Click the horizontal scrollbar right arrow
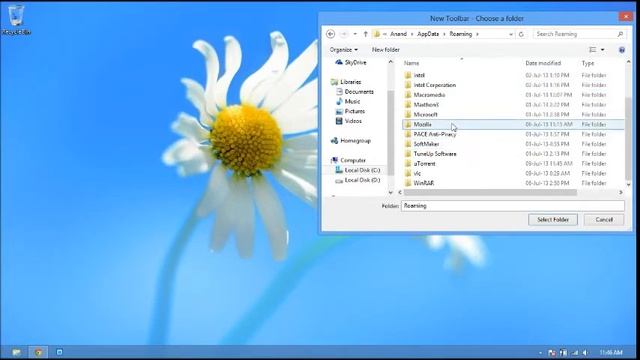Screen dimensions: 640x360 point(621,192)
